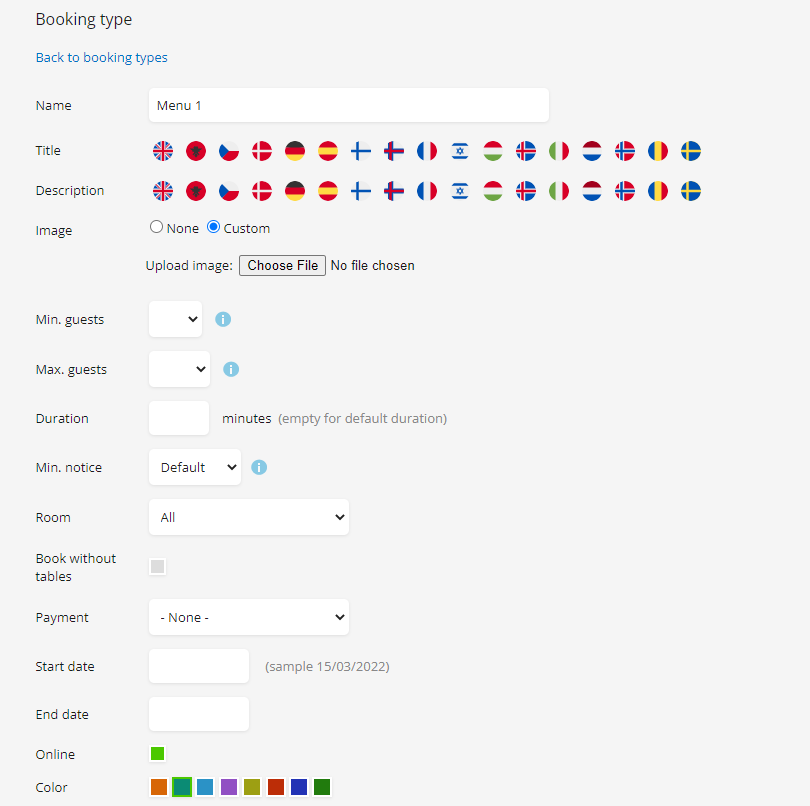Select the German flag in Title row
Screen dimensions: 810x806
295,151
